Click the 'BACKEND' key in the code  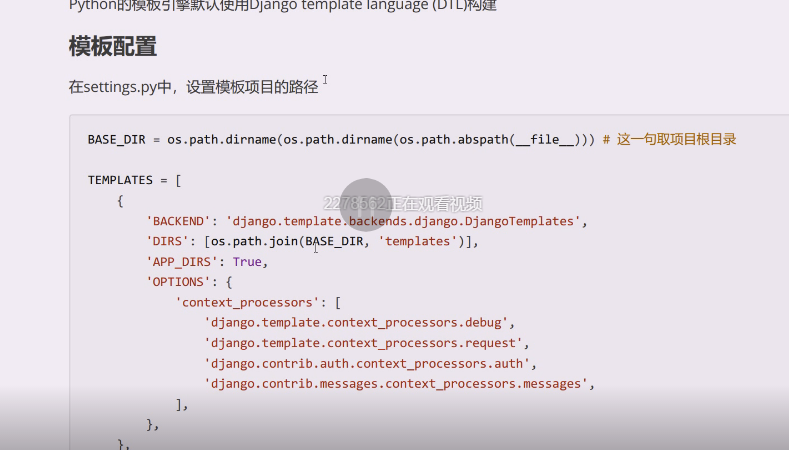[178, 221]
